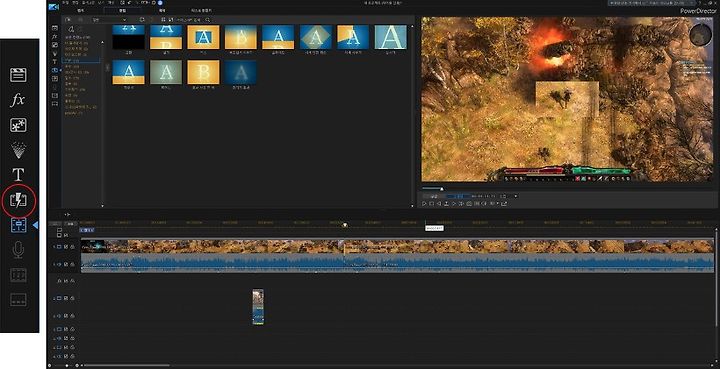Viewport: 720px width, 369px height.
Task: Switch to the Produce mode tab
Action: tap(162, 10)
